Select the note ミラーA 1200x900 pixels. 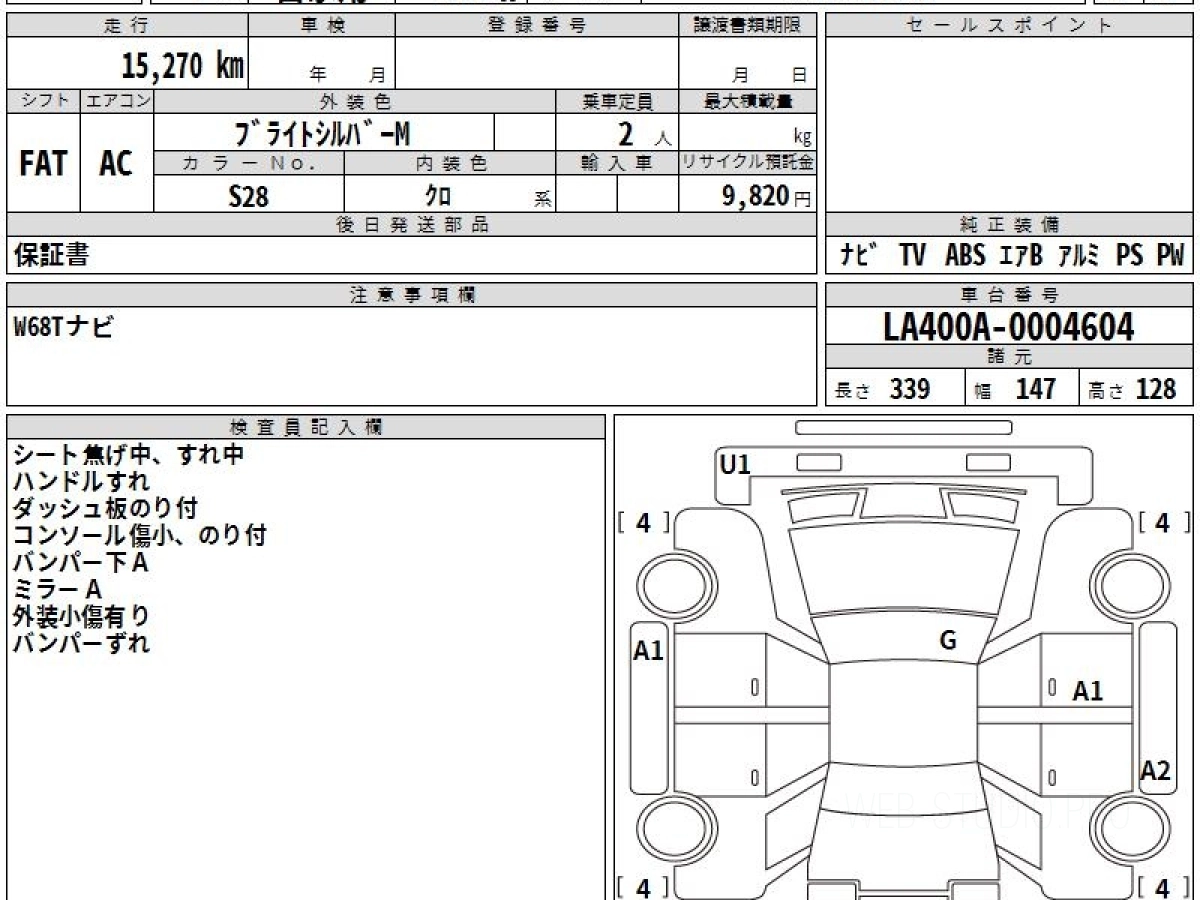(57, 590)
